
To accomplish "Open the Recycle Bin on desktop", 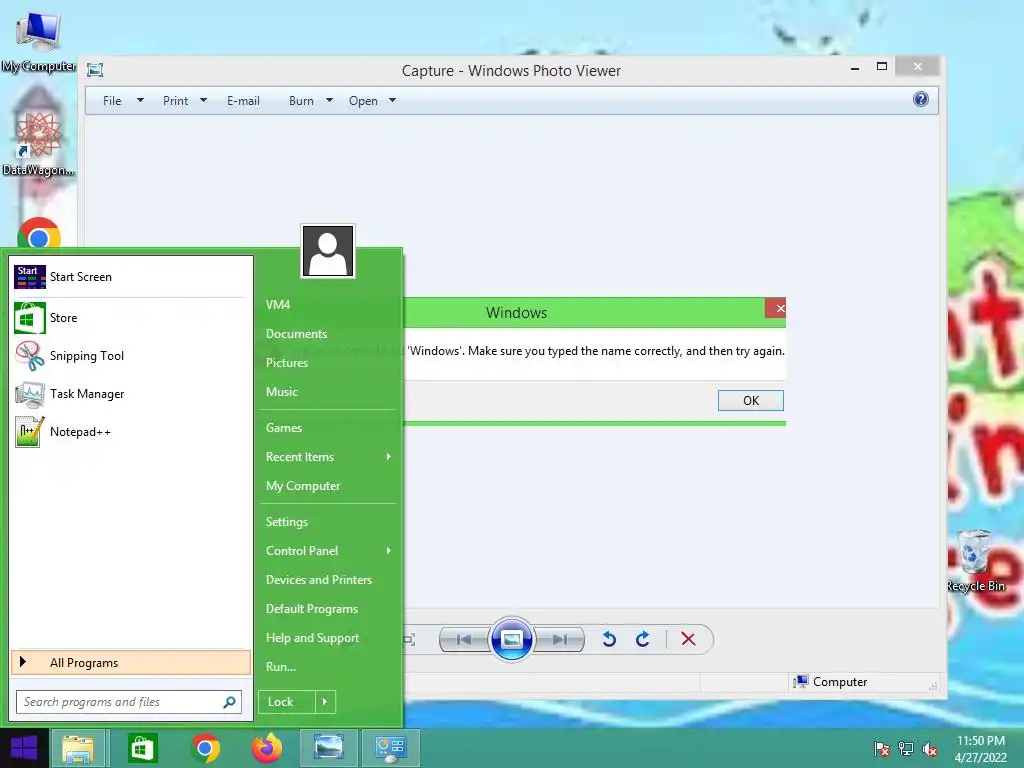I will click(976, 562).
